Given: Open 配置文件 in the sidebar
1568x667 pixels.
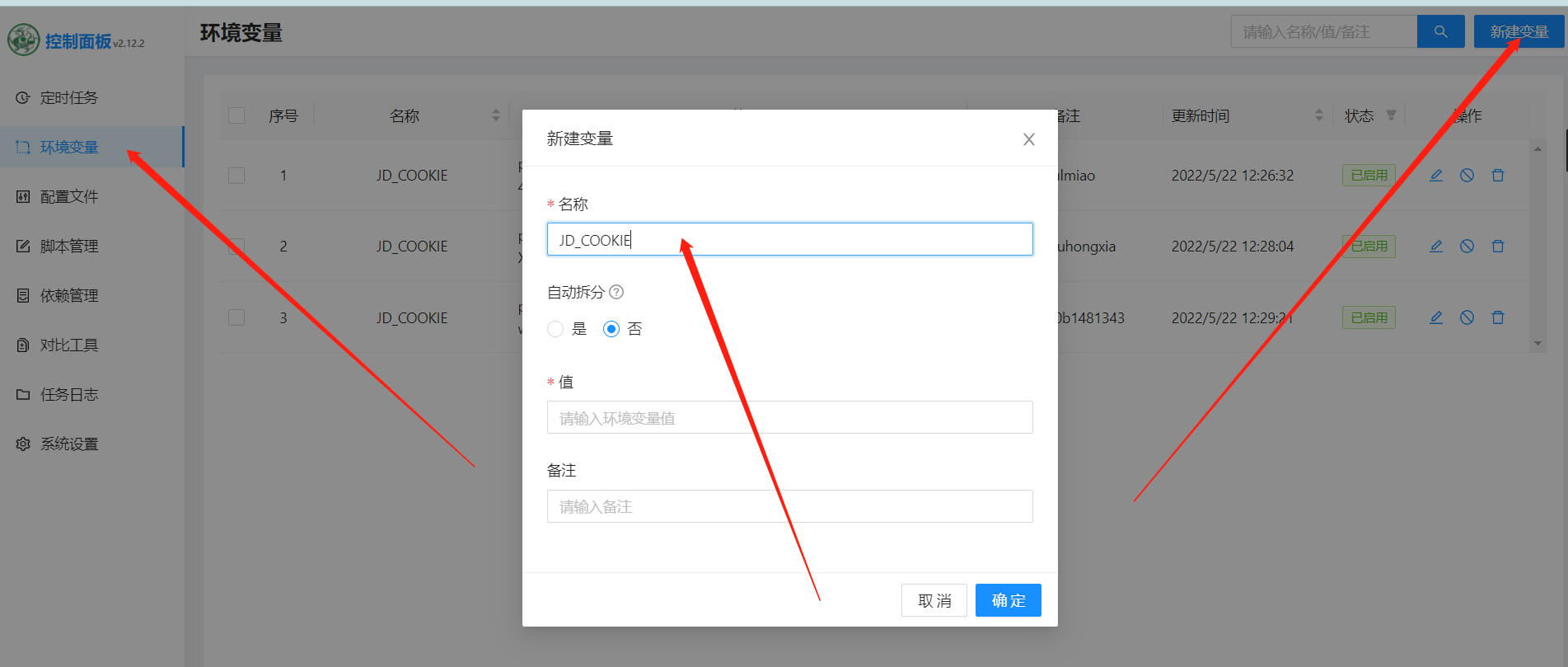Looking at the screenshot, I should [91, 196].
